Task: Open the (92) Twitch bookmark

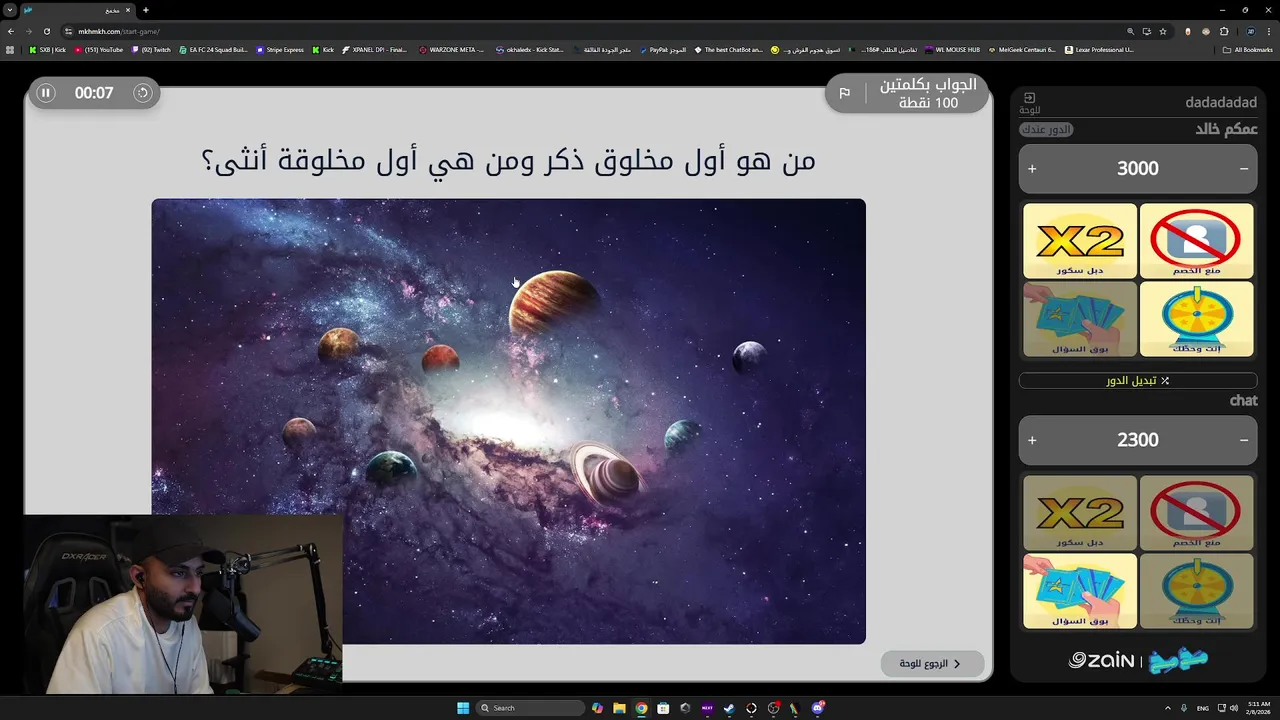Action: point(151,49)
